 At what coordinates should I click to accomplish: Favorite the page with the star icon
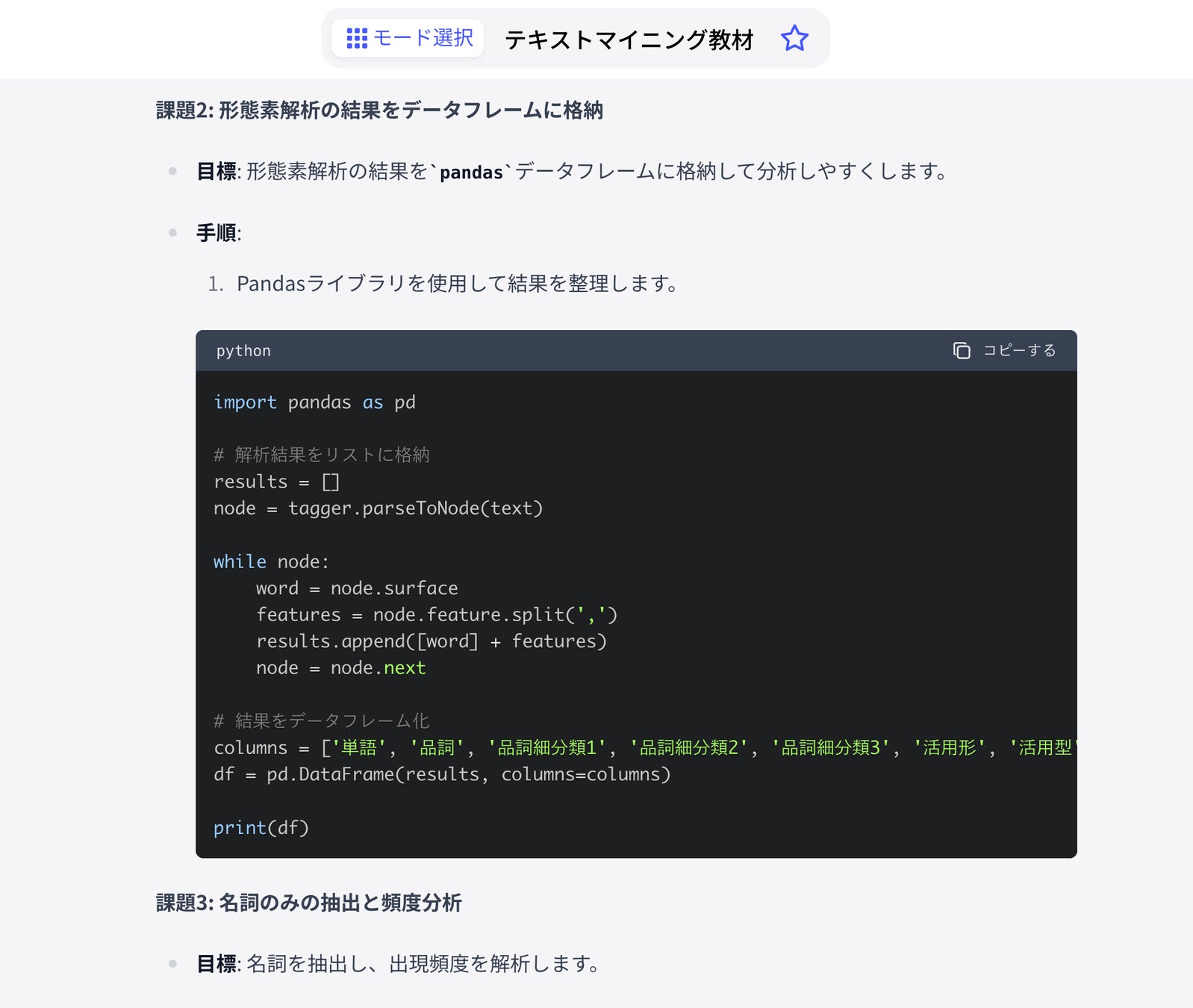pyautogui.click(x=794, y=39)
